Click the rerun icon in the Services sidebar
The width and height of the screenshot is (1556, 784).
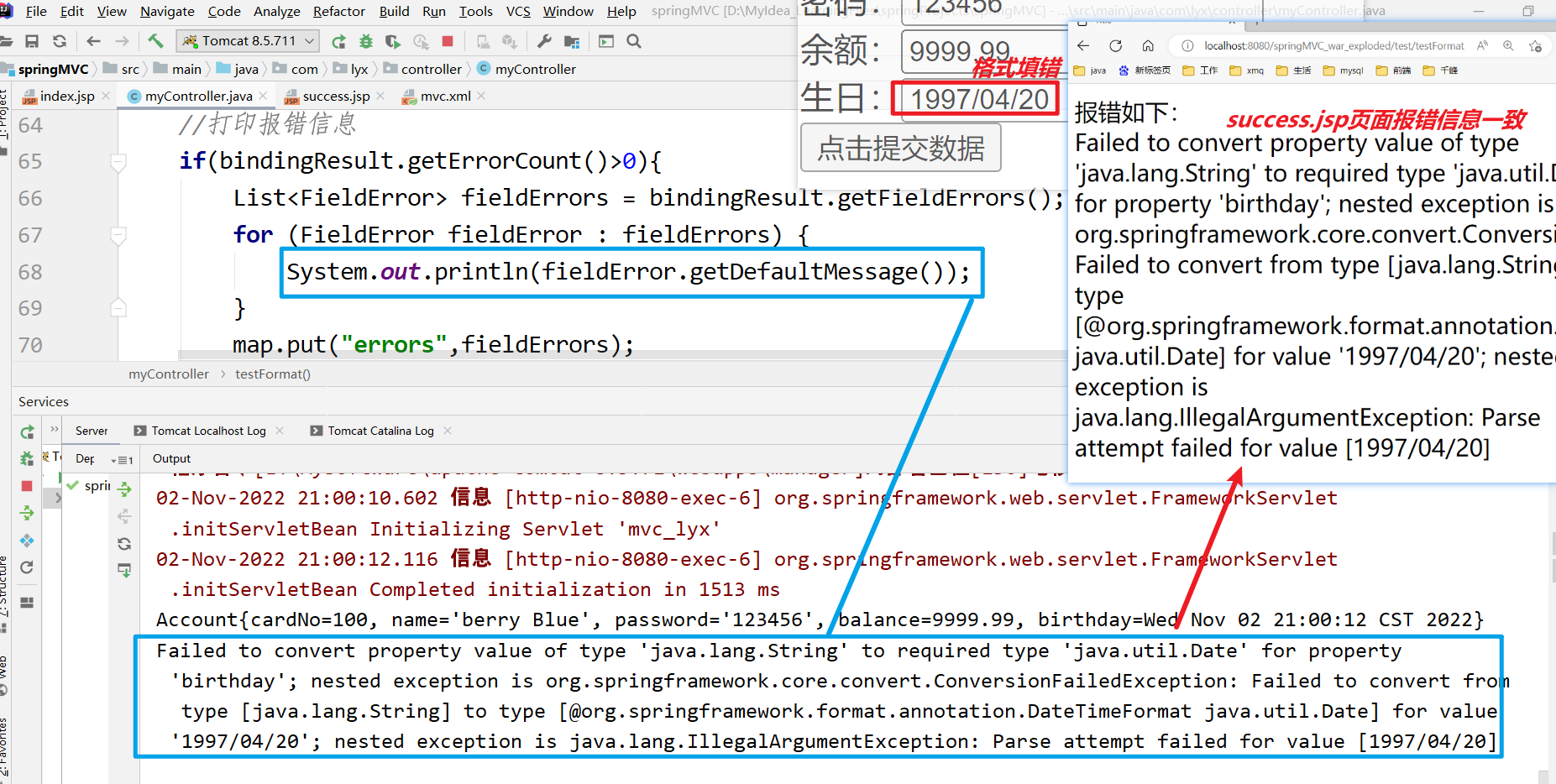pyautogui.click(x=27, y=432)
